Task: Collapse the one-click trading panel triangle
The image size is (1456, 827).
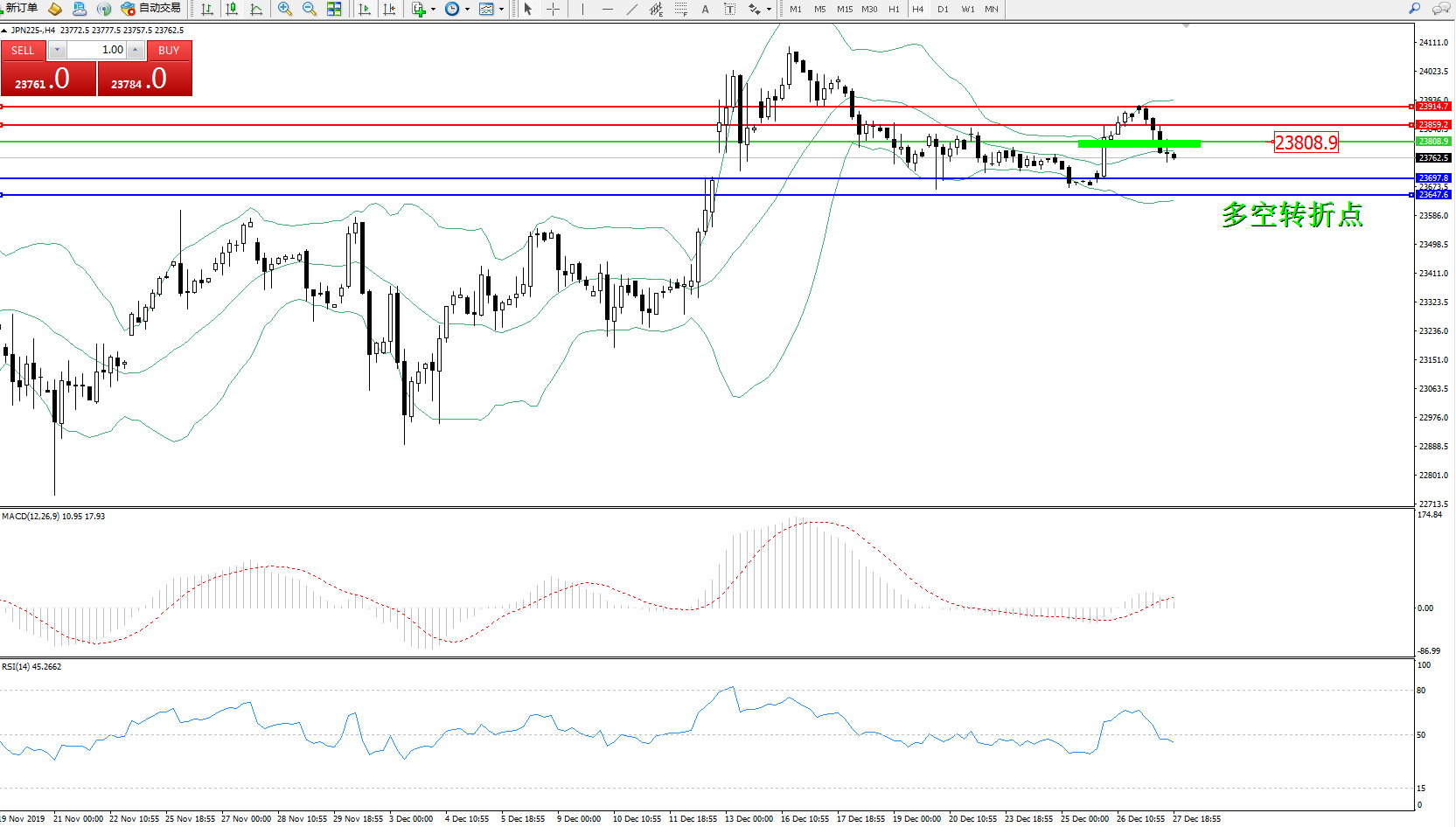Action: pyautogui.click(x=4, y=31)
